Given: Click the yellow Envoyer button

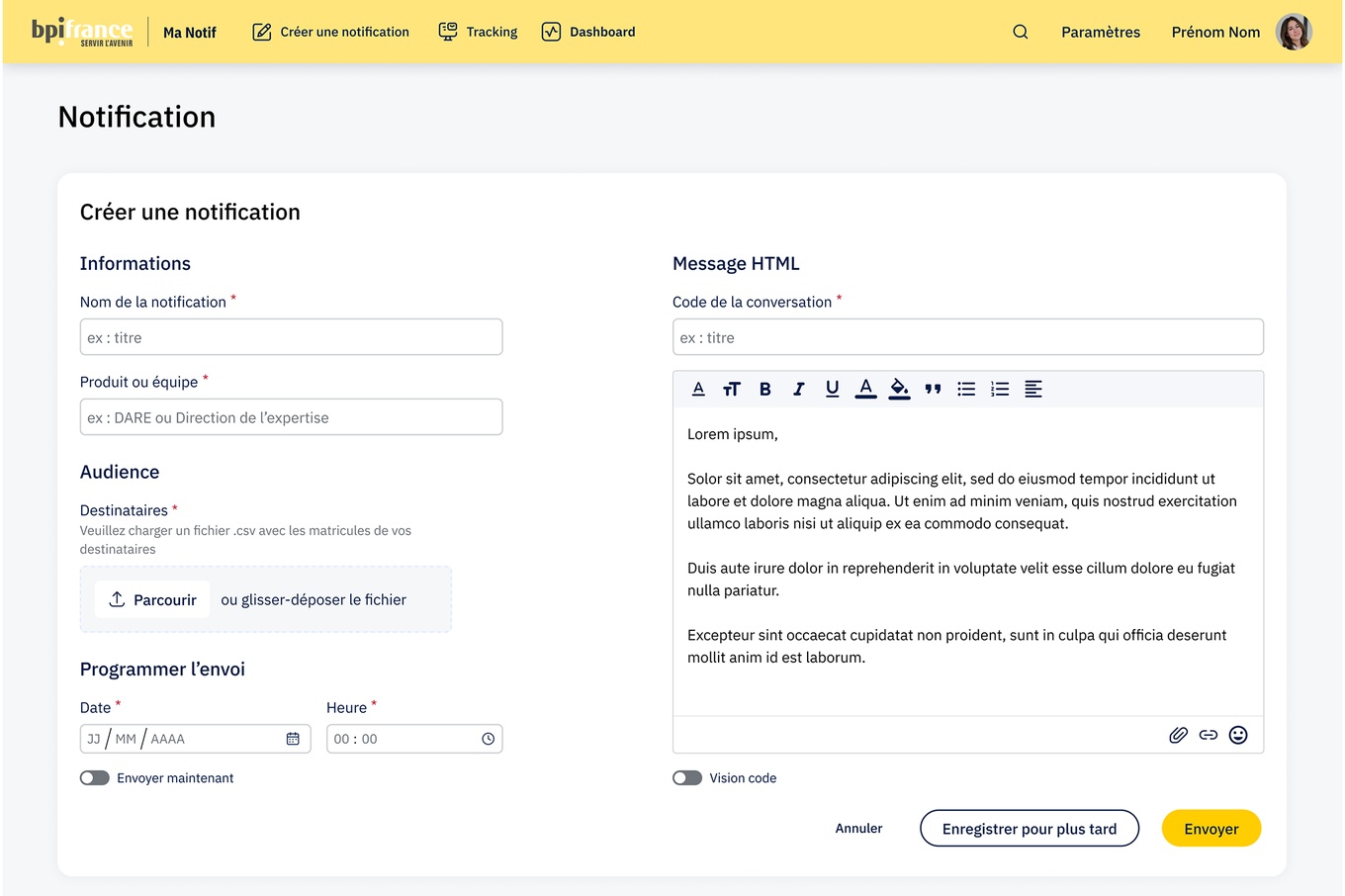Looking at the screenshot, I should click(x=1211, y=829).
